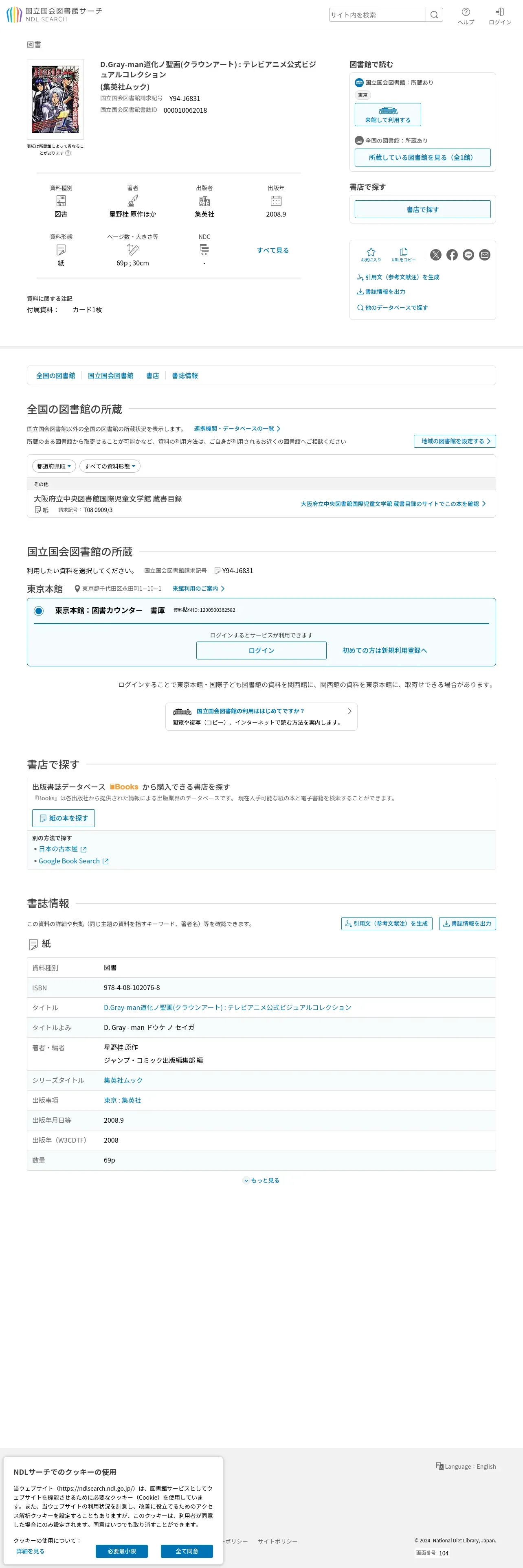This screenshot has width=523, height=1568.
Task: Share on X (Twitter) icon
Action: (436, 255)
